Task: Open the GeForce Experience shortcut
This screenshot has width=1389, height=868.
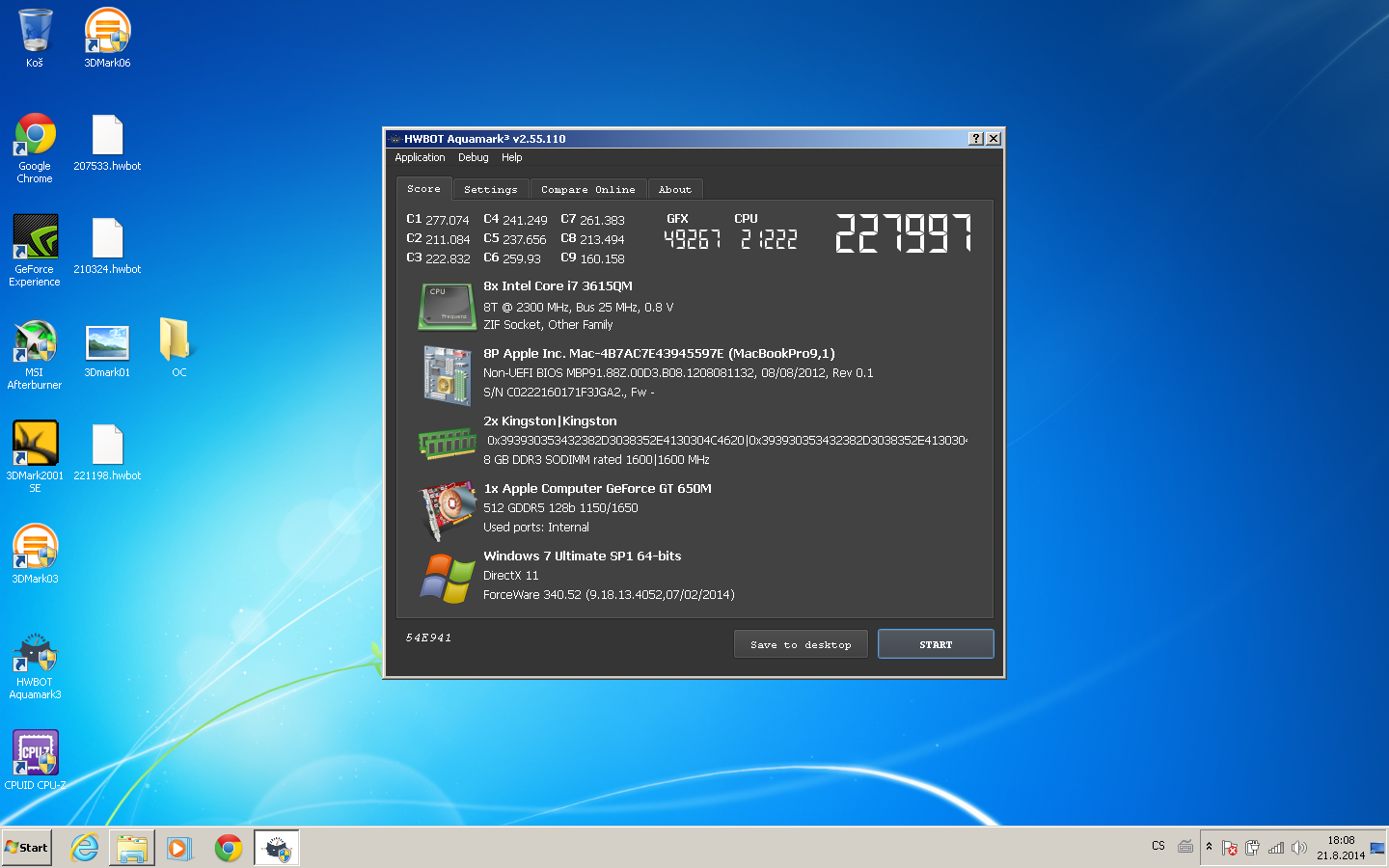Action: (35, 251)
